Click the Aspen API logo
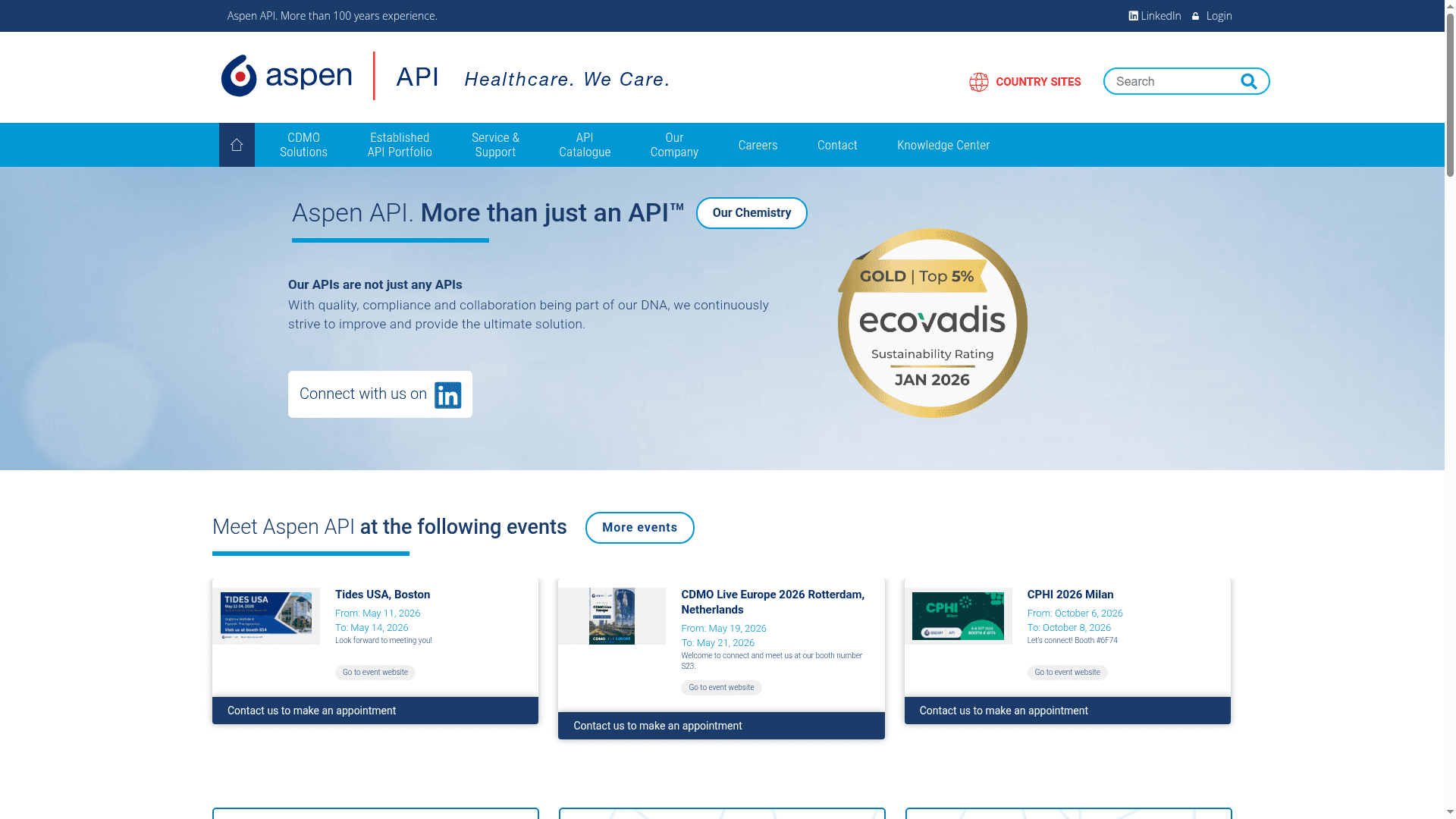1456x819 pixels. 287,76
